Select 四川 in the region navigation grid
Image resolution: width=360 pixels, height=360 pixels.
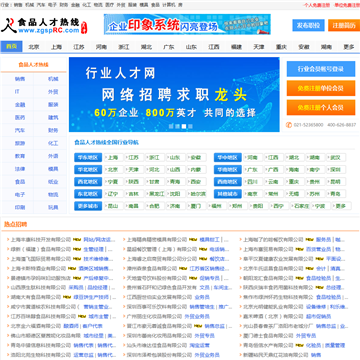click(253, 182)
